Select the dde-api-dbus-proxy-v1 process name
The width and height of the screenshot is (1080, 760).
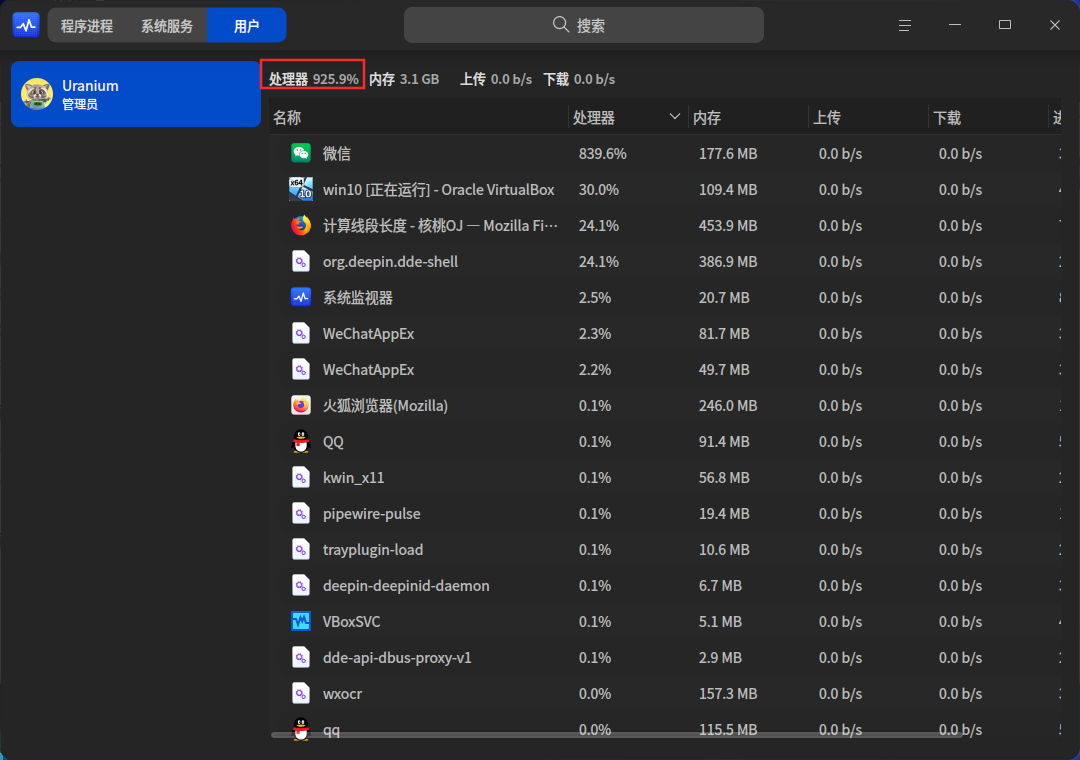point(397,657)
